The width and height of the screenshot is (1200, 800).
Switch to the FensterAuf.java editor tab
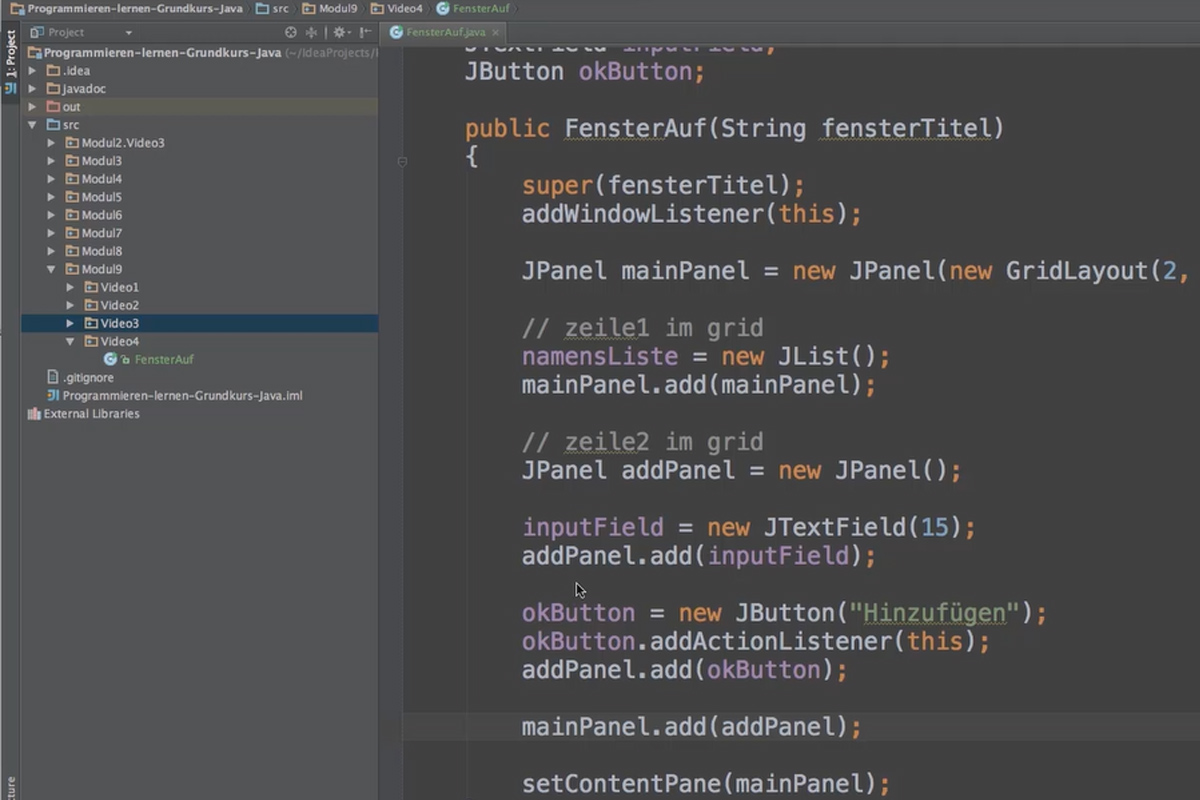click(445, 32)
